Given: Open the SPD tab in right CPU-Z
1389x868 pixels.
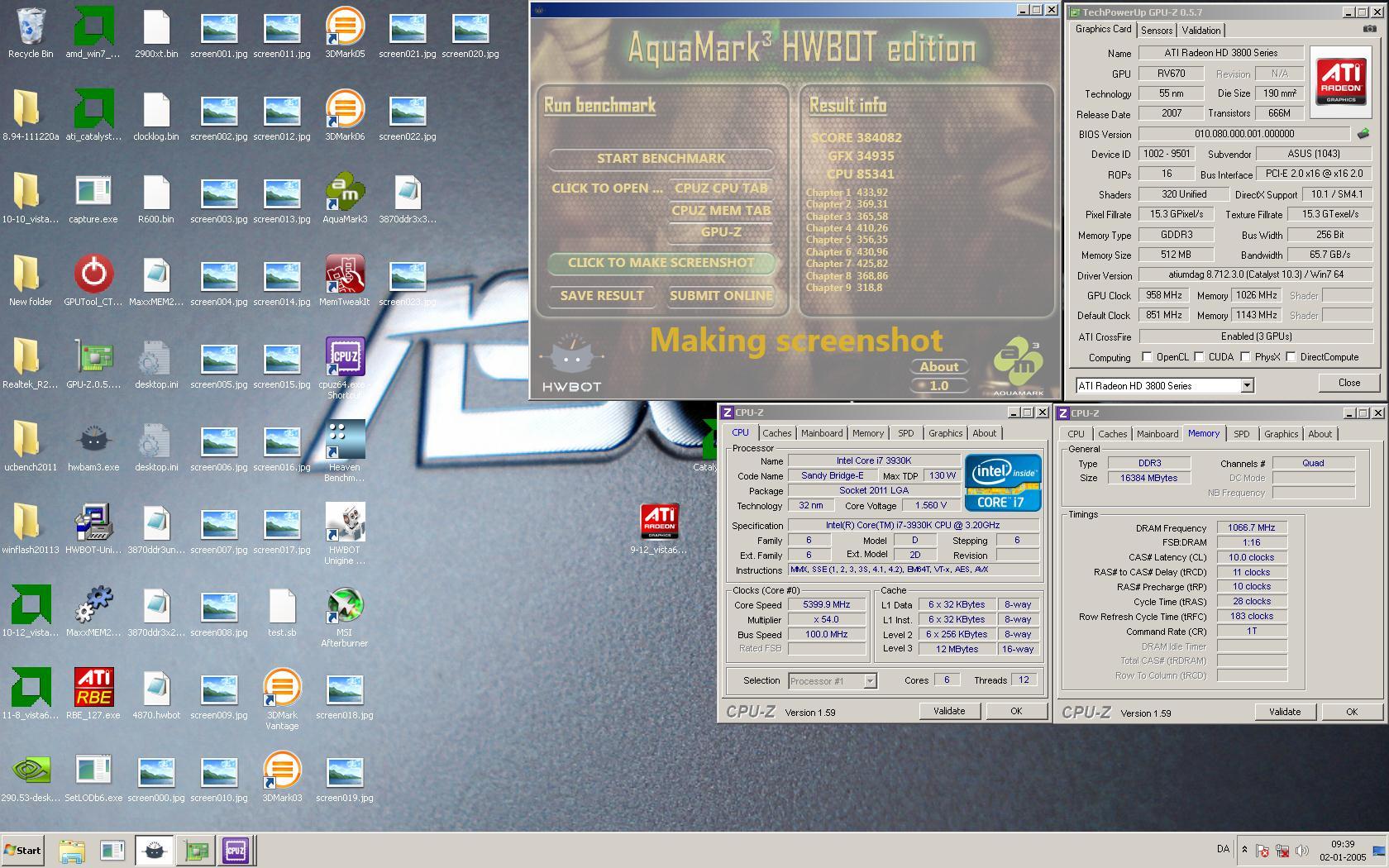Looking at the screenshot, I should click(x=1241, y=434).
